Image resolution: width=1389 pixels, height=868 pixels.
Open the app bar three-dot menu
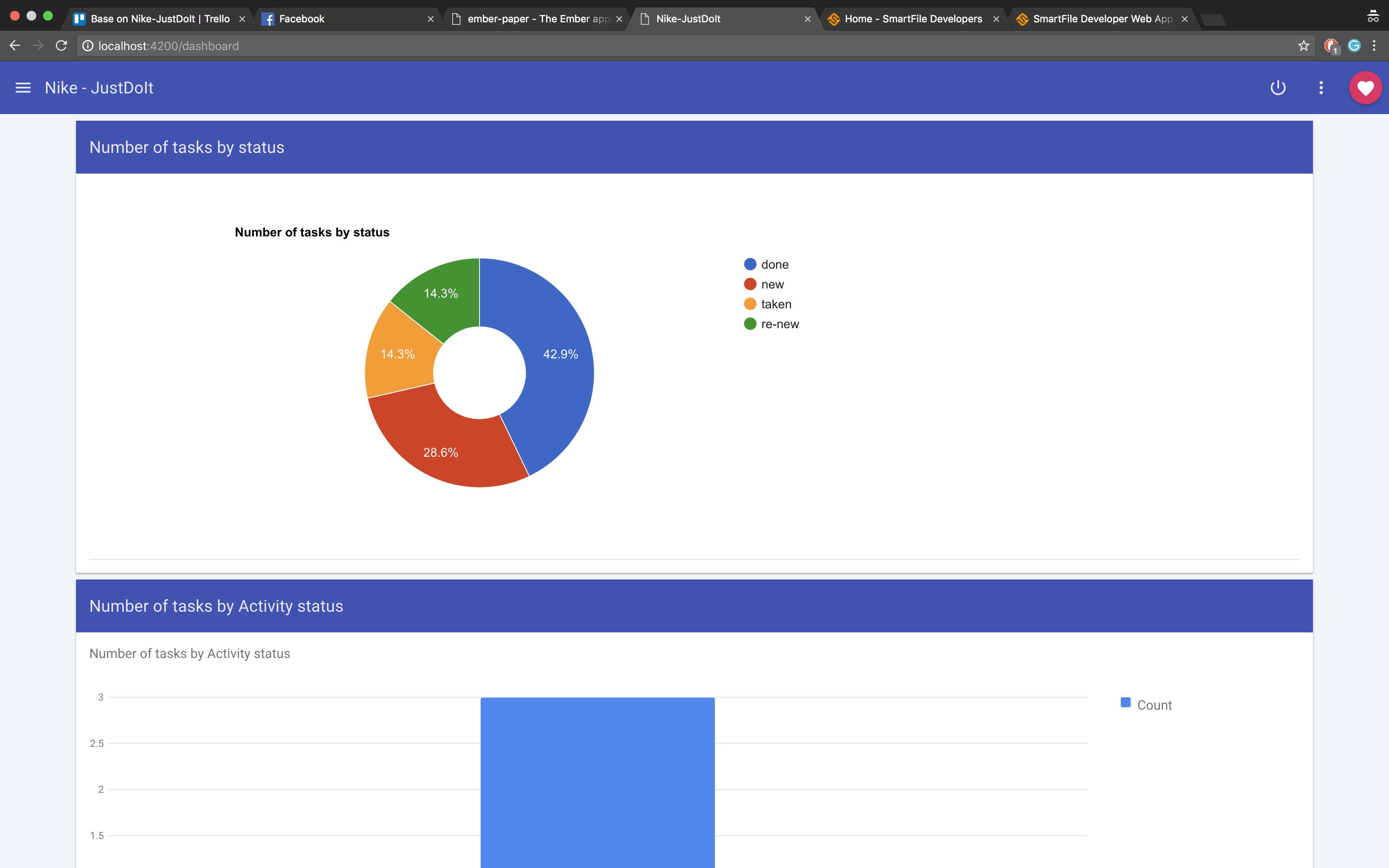(x=1321, y=88)
